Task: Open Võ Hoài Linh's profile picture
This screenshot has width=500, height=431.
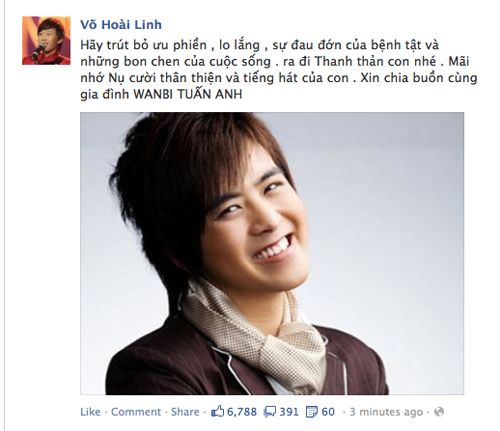Action: point(46,40)
